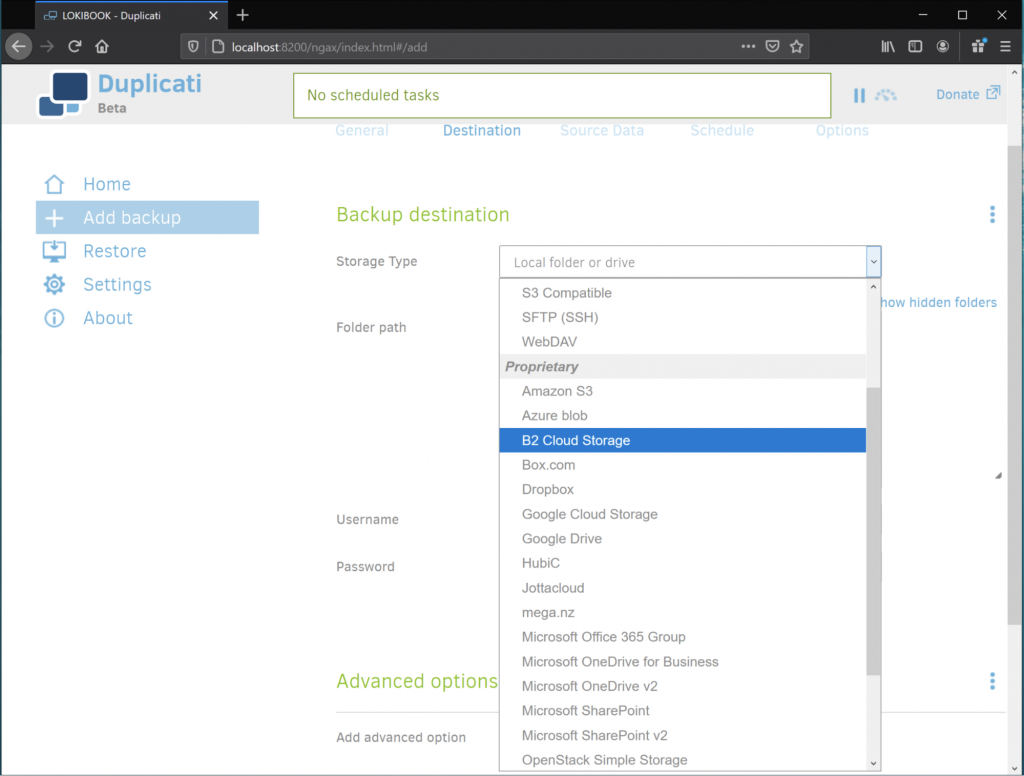
Task: Open Advanced options three-dot menu
Action: tap(993, 681)
